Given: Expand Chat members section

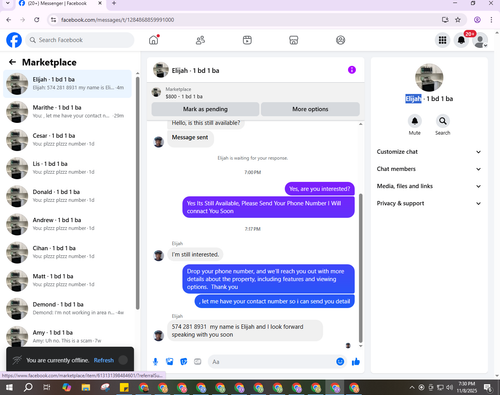Looking at the screenshot, I should tap(429, 169).
